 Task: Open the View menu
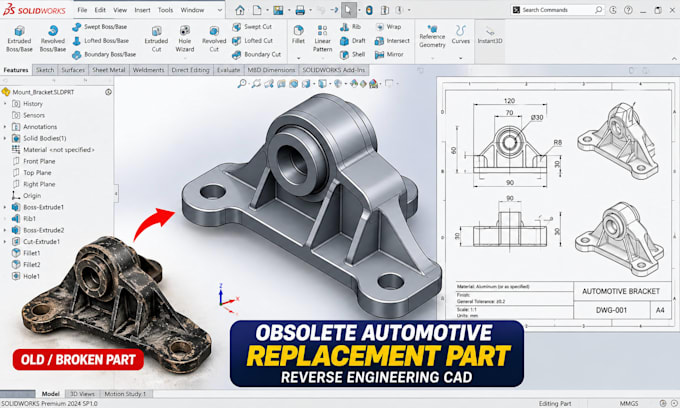click(x=120, y=10)
